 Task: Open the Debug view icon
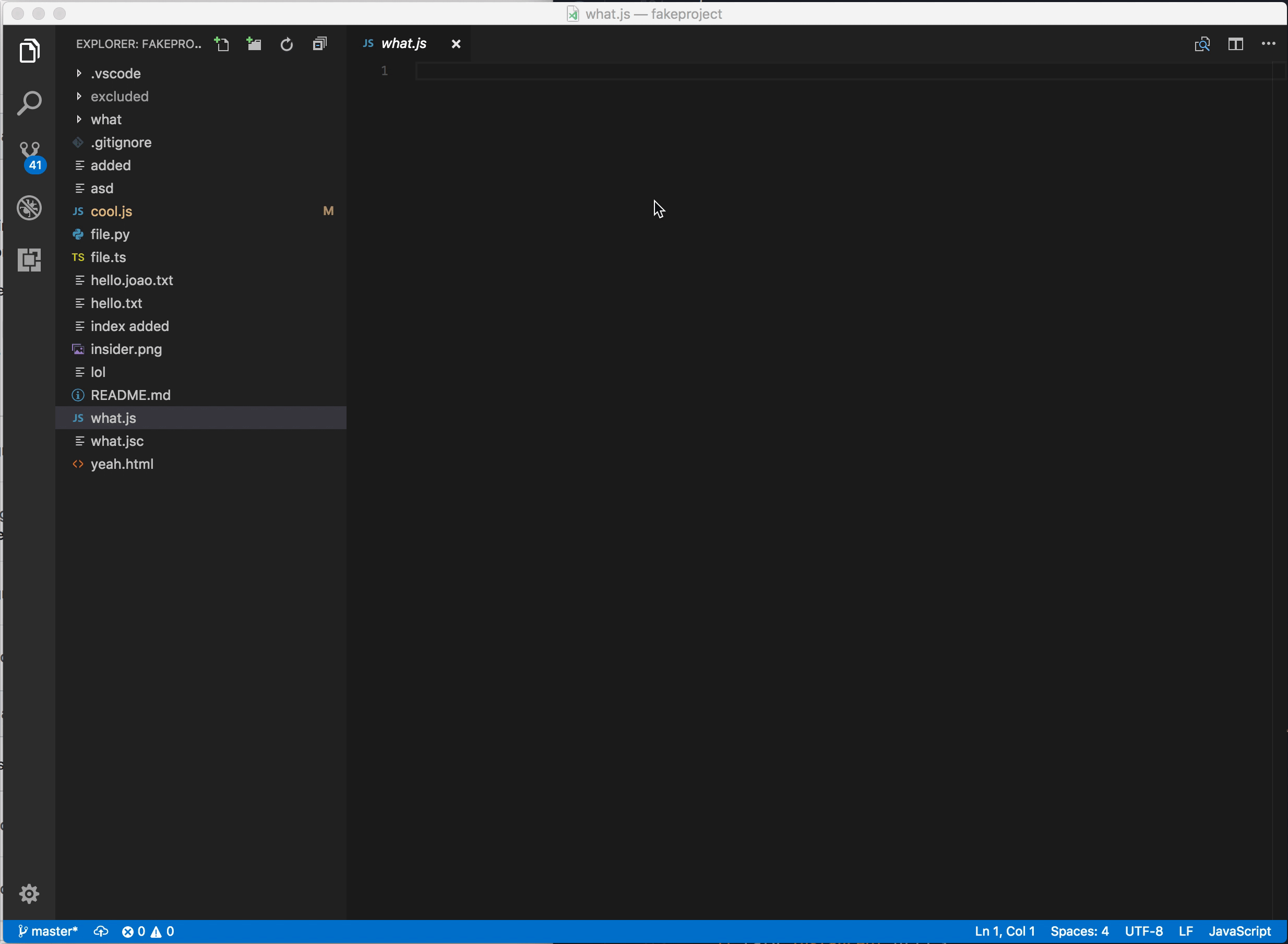[x=29, y=207]
